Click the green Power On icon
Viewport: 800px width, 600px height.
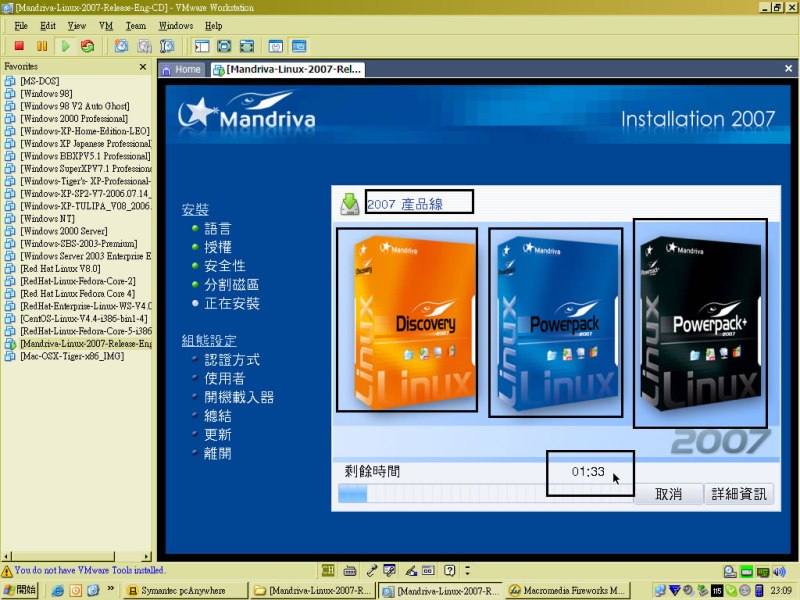coord(65,46)
